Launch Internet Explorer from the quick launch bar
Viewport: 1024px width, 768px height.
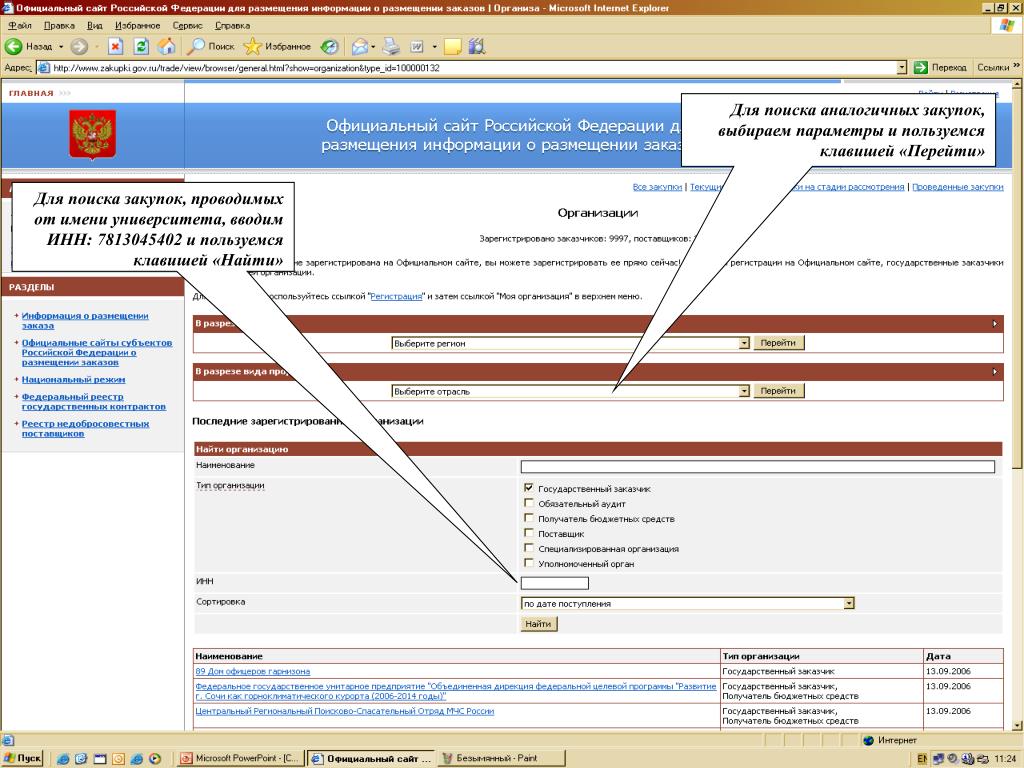tap(63, 759)
